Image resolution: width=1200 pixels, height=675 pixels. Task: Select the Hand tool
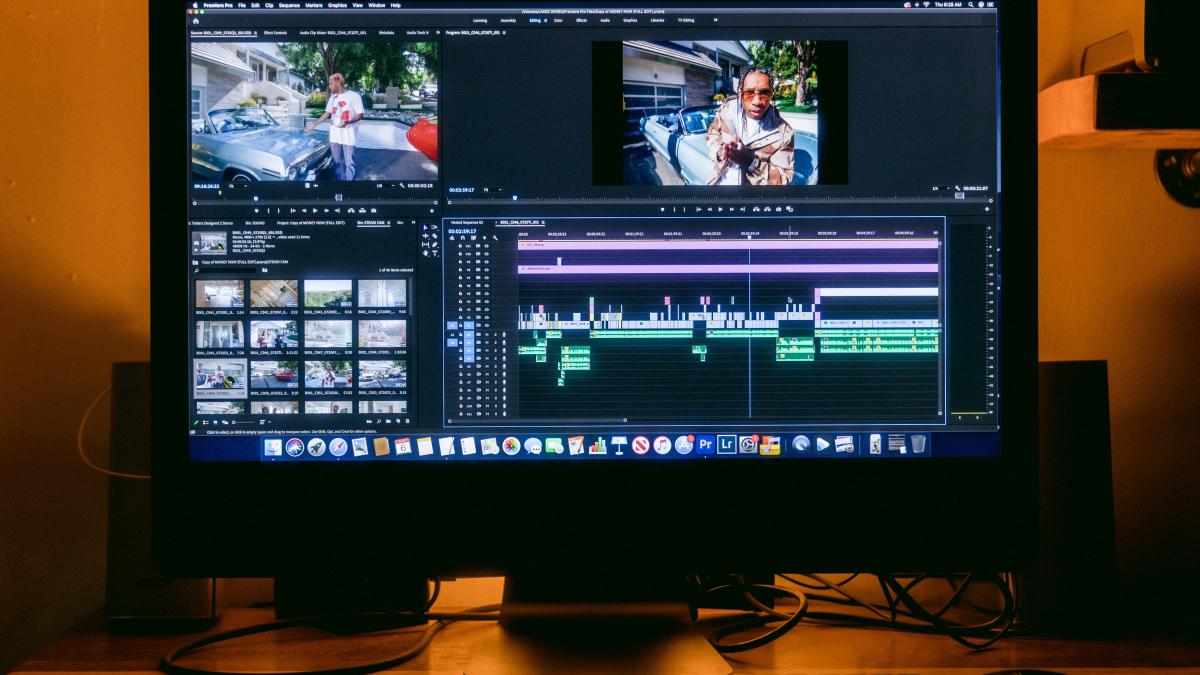point(425,253)
